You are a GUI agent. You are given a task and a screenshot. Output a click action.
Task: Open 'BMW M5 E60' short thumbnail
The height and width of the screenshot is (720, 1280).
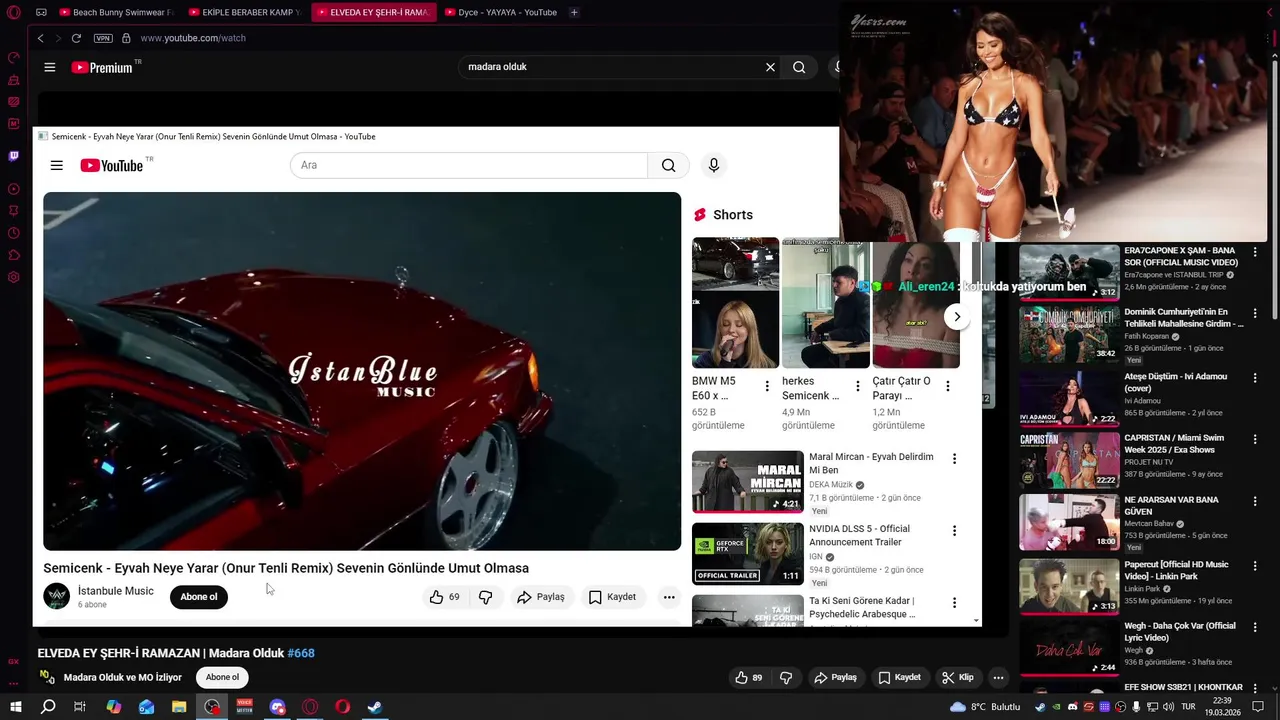coord(735,303)
